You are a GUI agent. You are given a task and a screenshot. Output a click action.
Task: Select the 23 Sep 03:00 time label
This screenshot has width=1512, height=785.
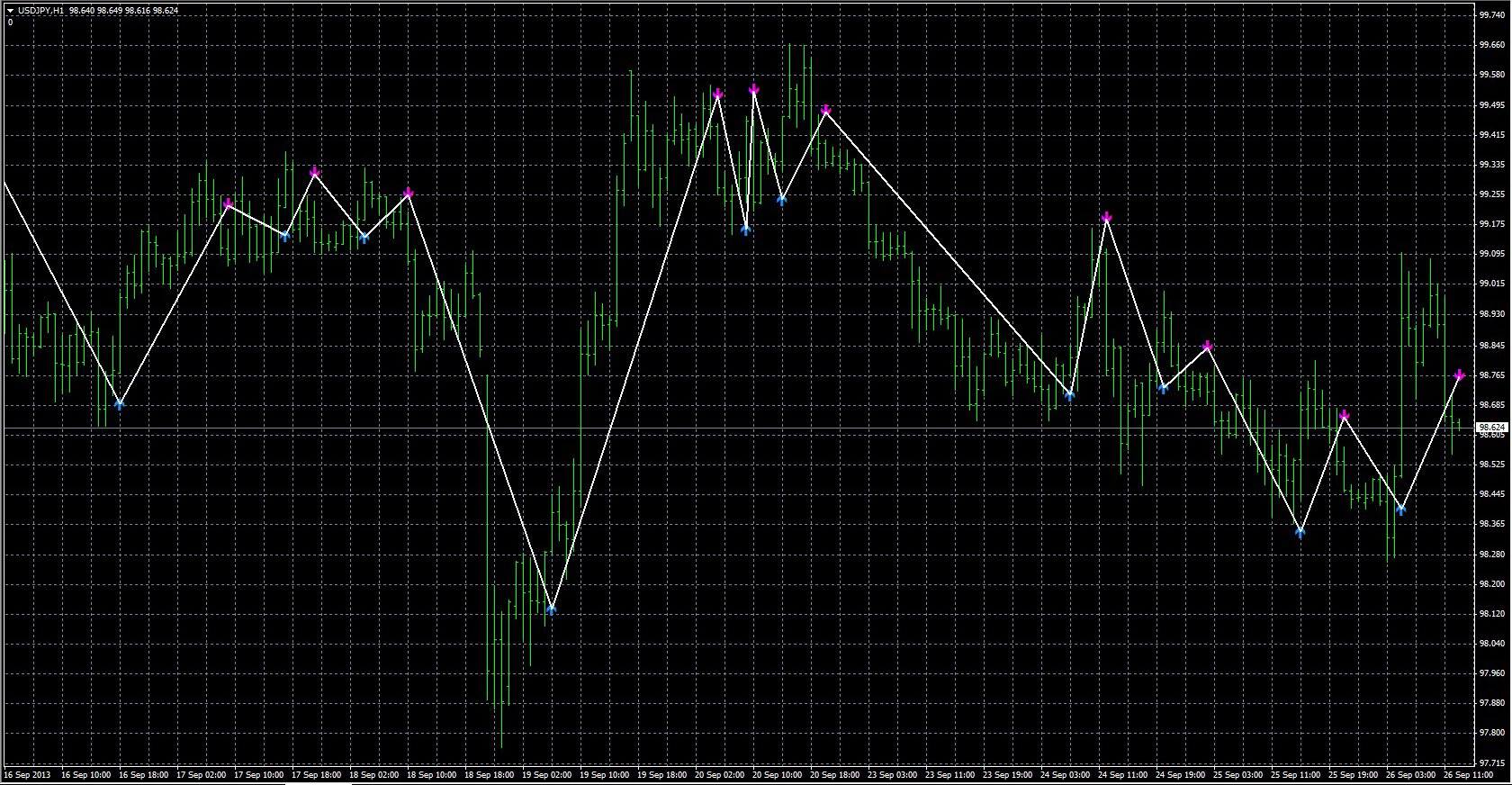892,774
